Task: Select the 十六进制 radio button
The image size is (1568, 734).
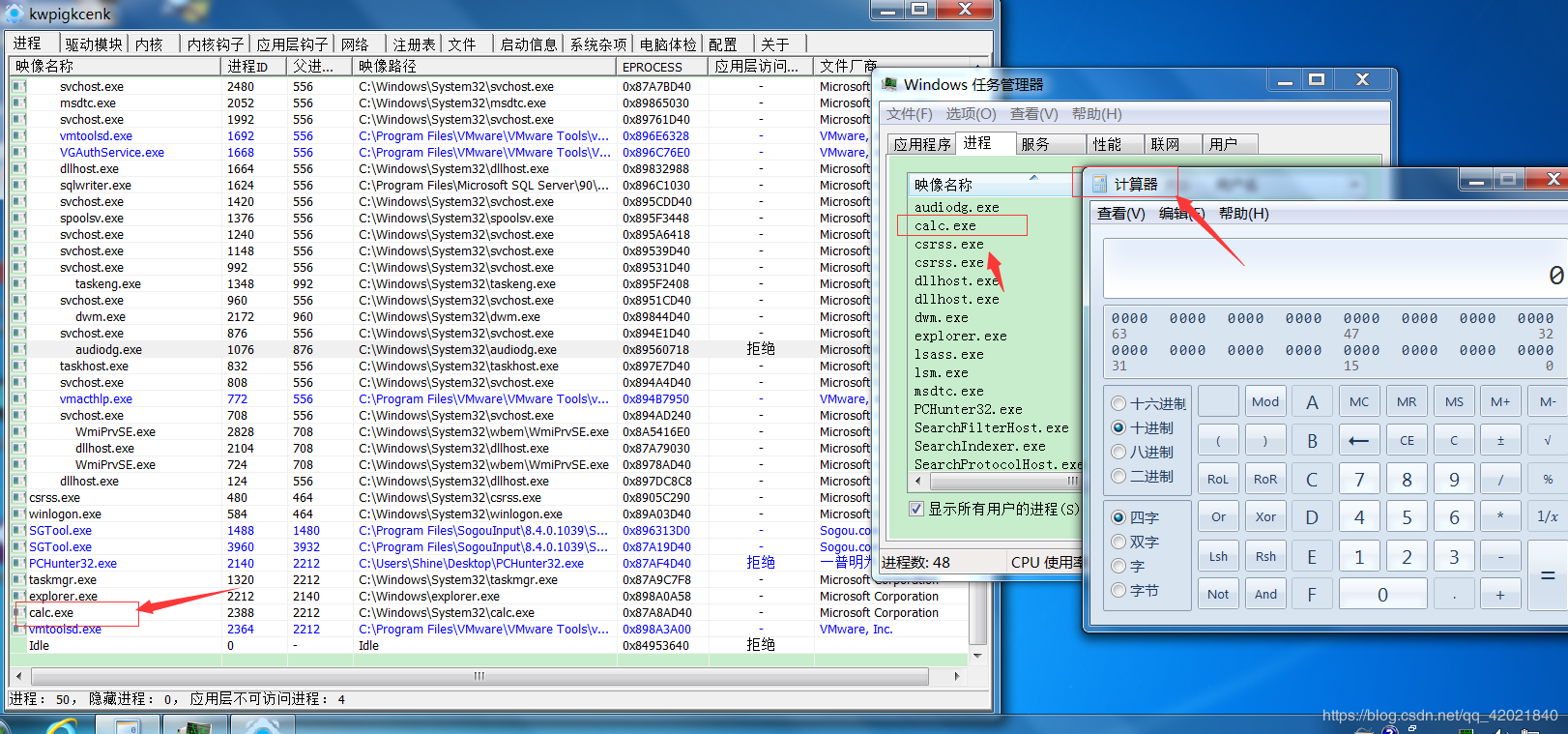Action: [1118, 404]
